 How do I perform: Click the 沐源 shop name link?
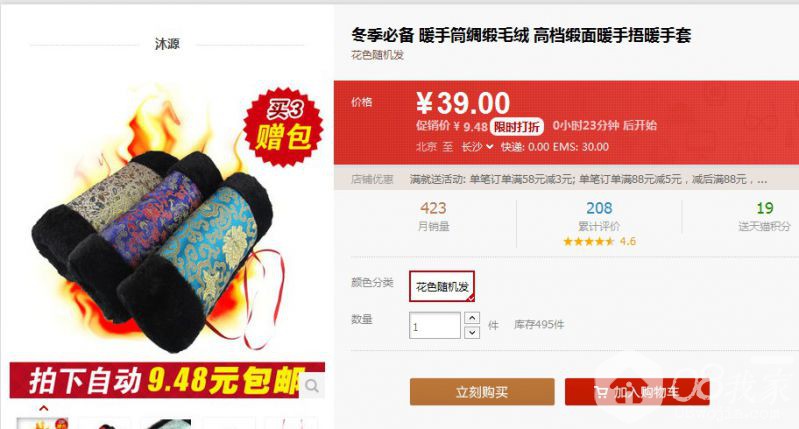(167, 44)
